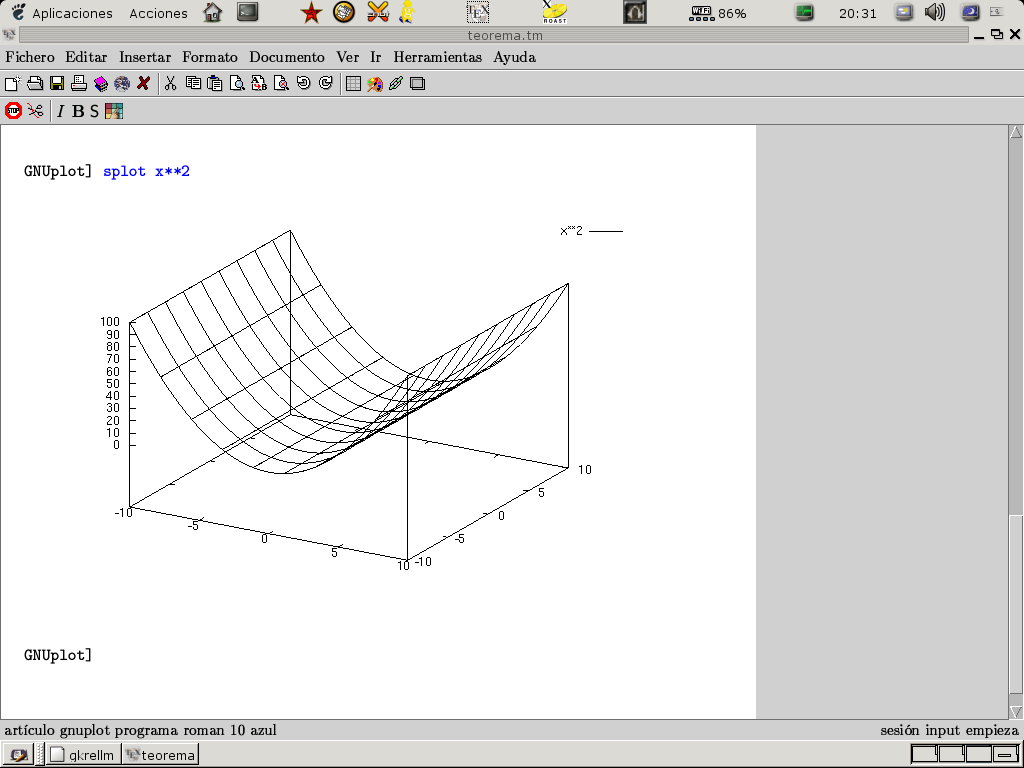
Task: Toggle the S text style button
Action: 95,111
